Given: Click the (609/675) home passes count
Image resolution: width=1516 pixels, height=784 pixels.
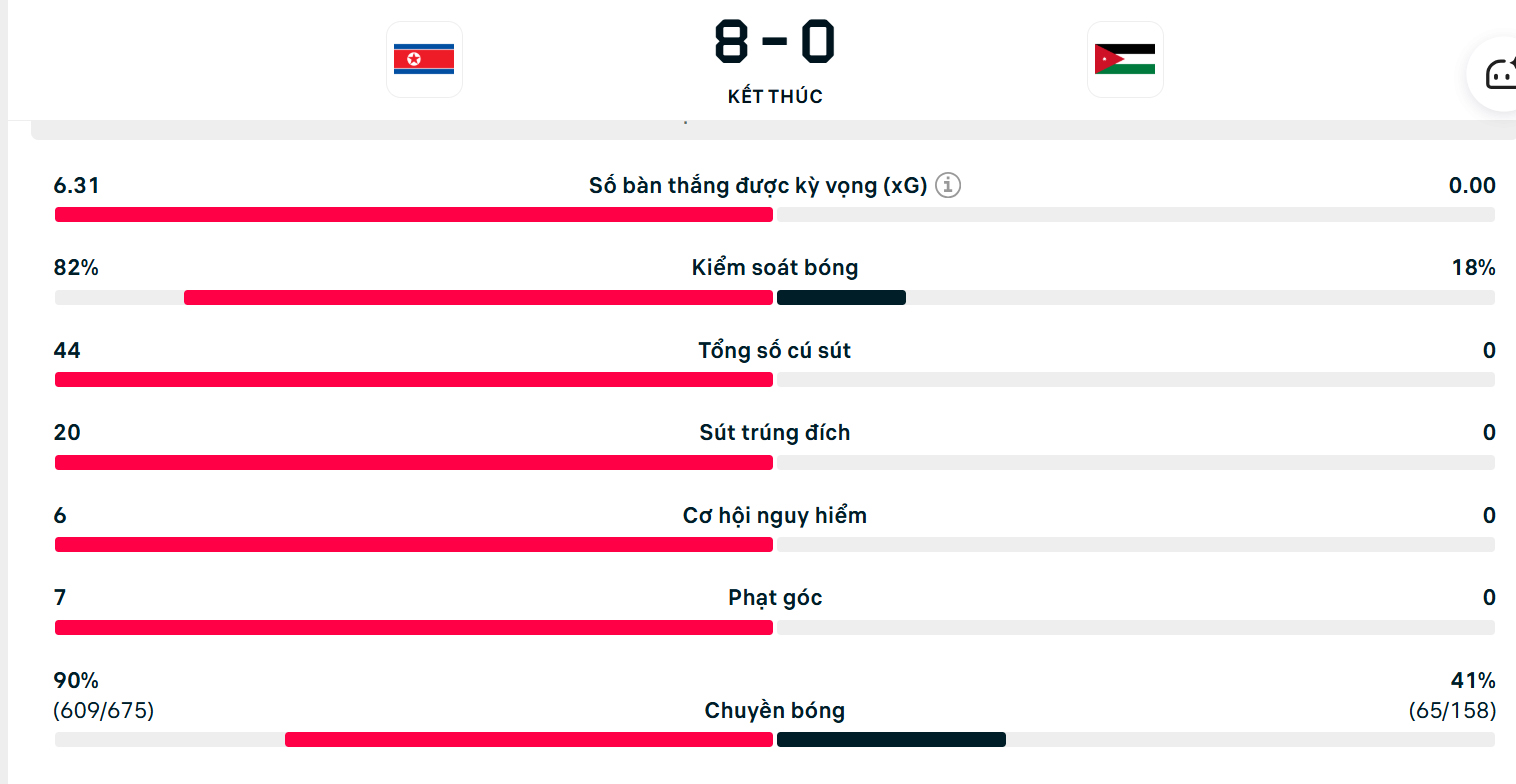Looking at the screenshot, I should click(x=104, y=711).
